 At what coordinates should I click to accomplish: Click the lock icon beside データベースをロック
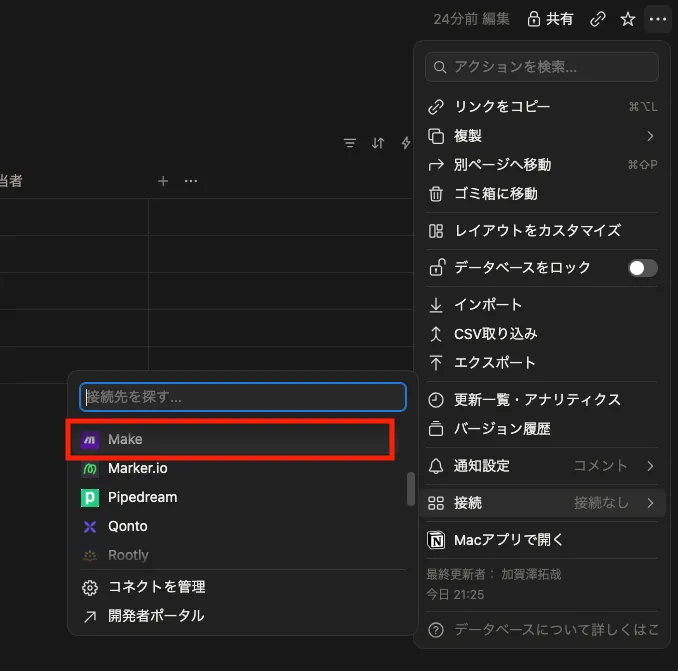coord(436,267)
